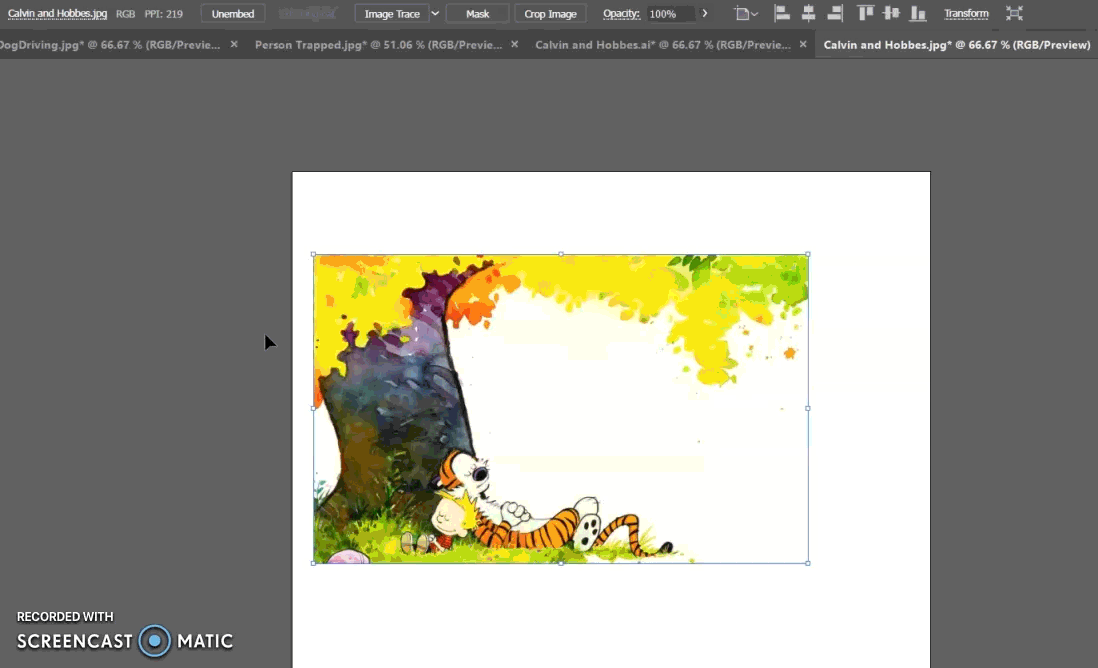Click the bottom-right selection handle of the image
1098x668 pixels.
point(808,563)
